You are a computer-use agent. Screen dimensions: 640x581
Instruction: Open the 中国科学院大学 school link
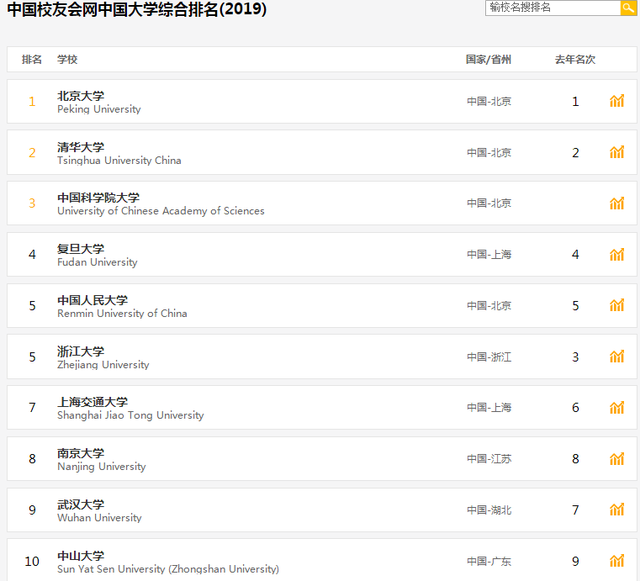(x=98, y=198)
